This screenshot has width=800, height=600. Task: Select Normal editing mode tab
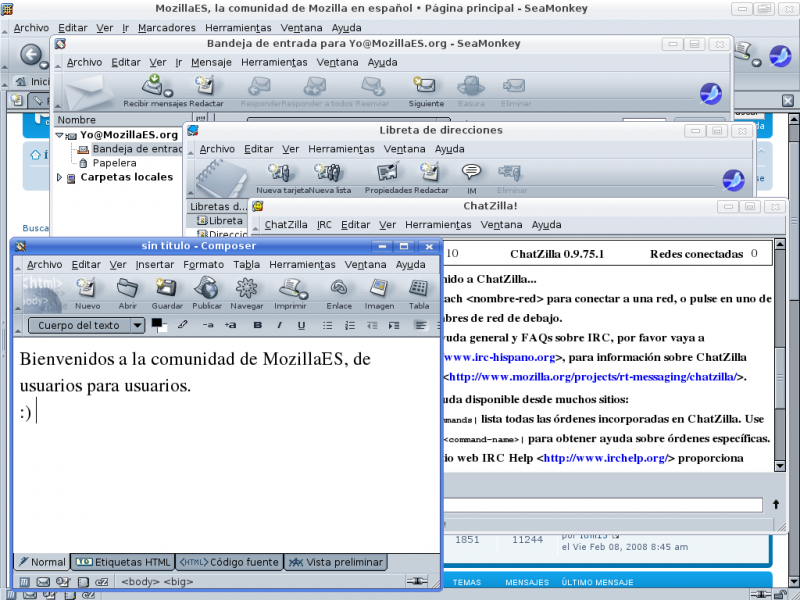pos(42,562)
